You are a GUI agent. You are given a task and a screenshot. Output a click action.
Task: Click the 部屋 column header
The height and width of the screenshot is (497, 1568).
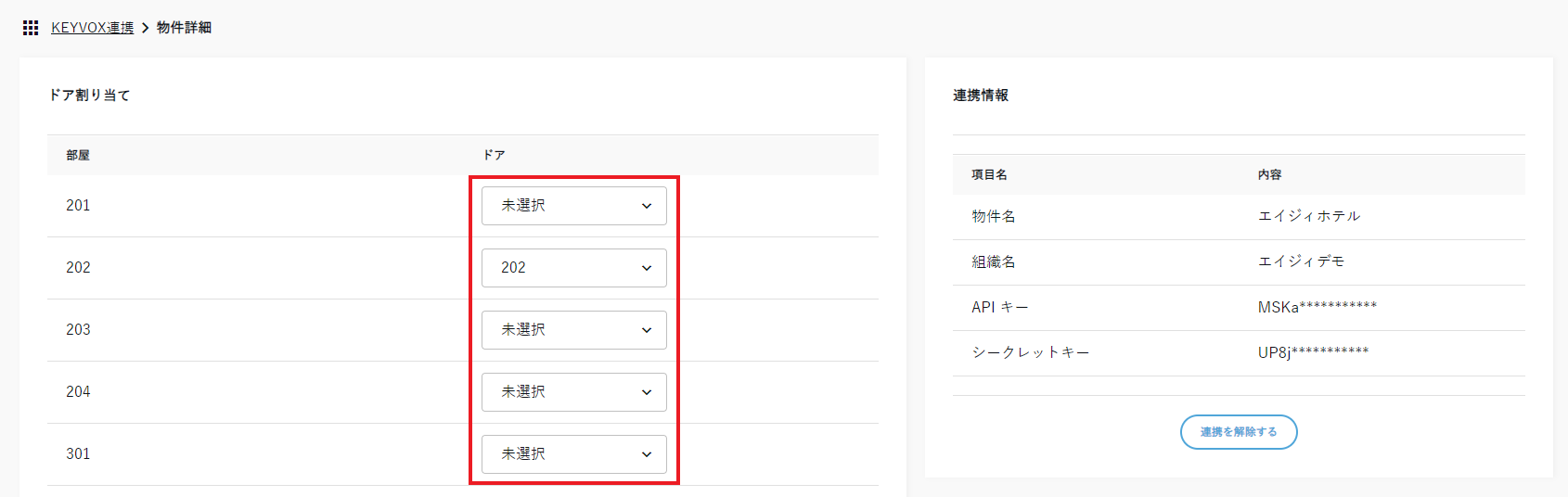tap(78, 156)
